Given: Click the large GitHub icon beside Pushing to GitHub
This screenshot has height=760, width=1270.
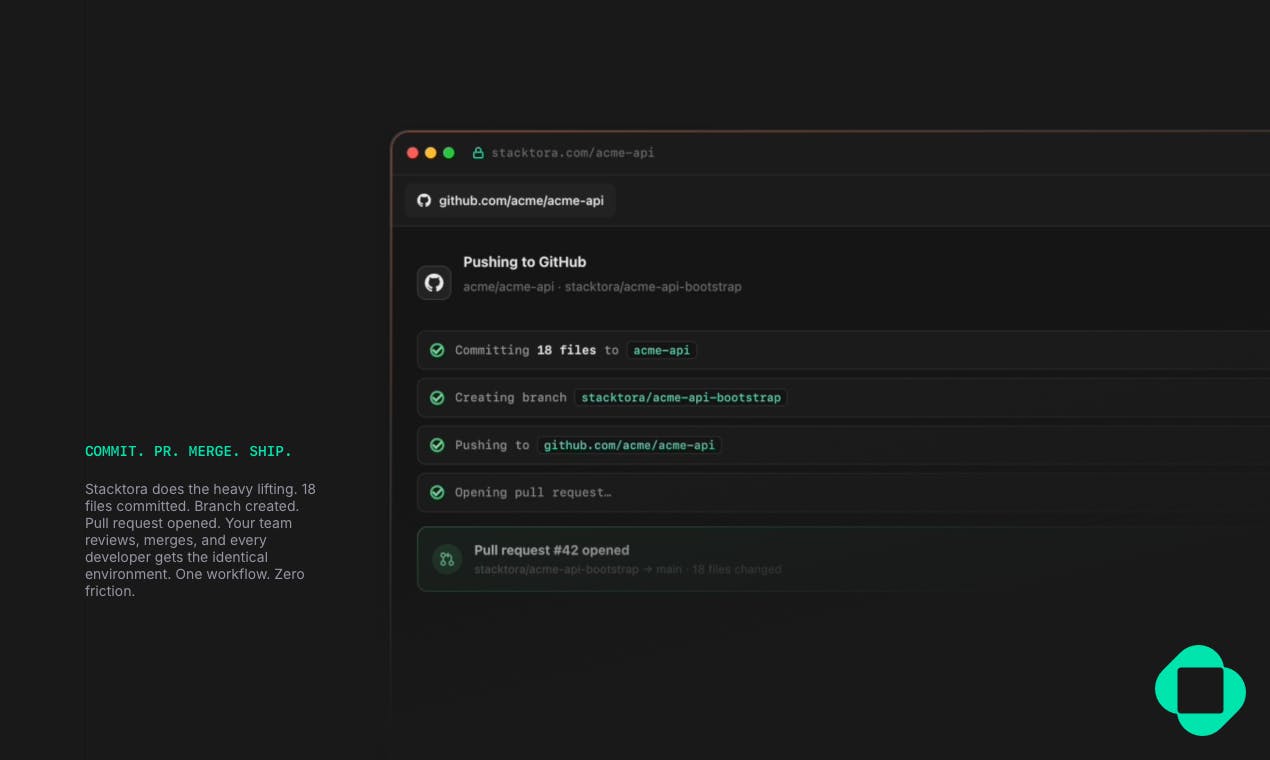Looking at the screenshot, I should 434,283.
